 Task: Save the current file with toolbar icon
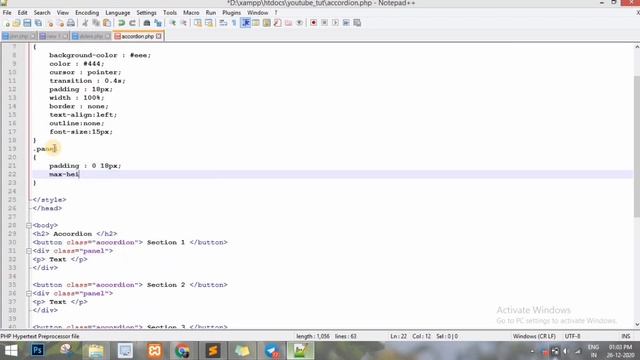click(27, 23)
